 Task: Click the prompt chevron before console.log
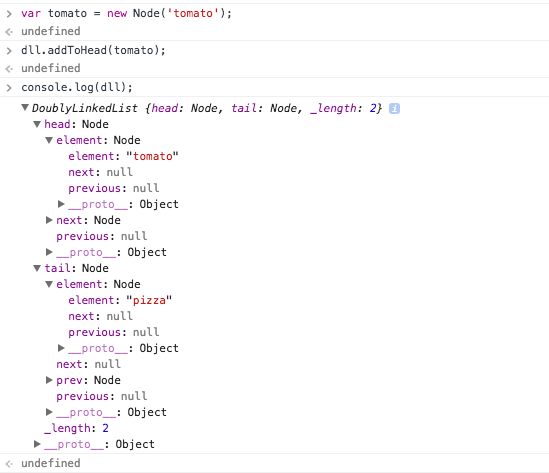coord(9,88)
